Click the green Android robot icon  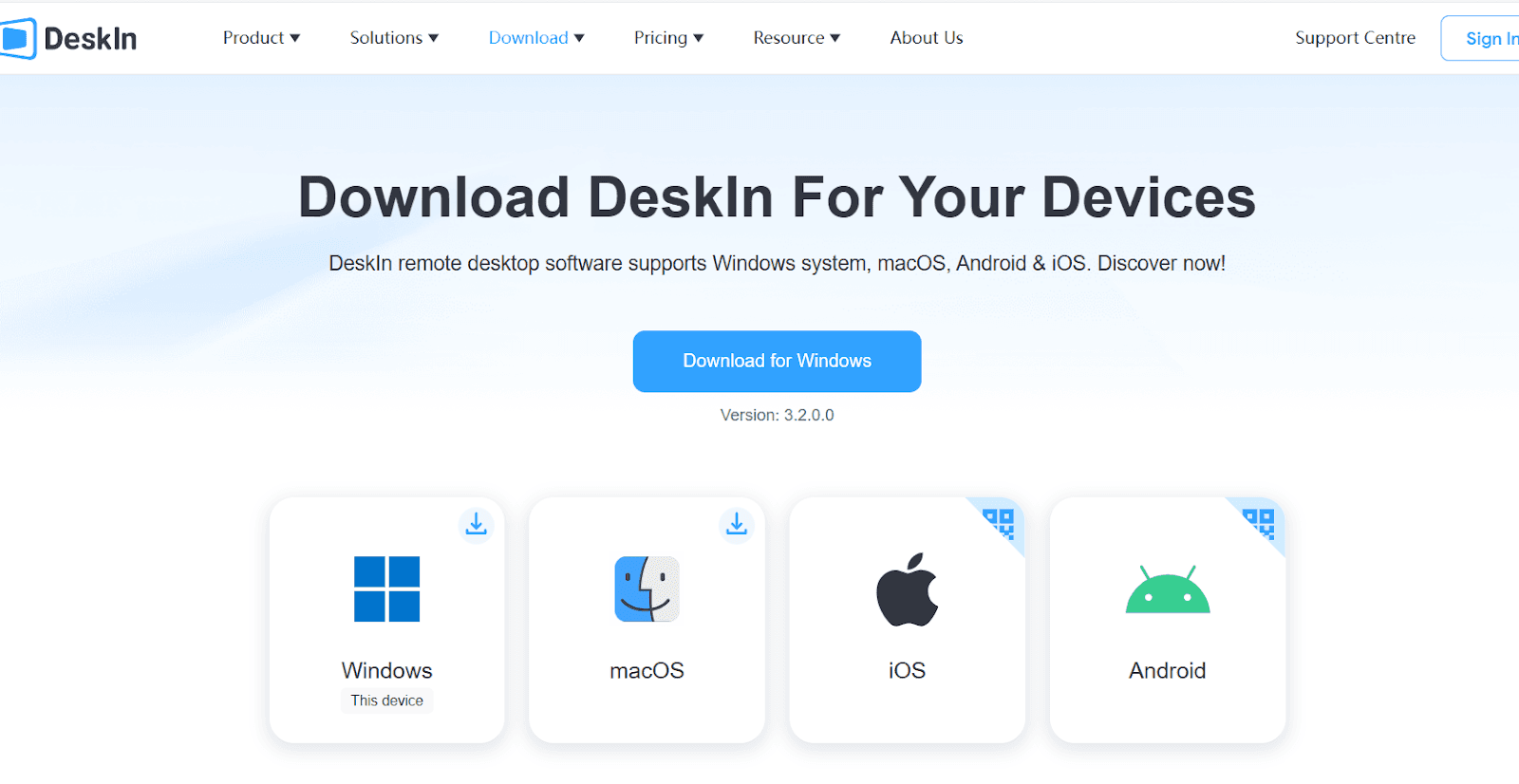coord(1168,589)
